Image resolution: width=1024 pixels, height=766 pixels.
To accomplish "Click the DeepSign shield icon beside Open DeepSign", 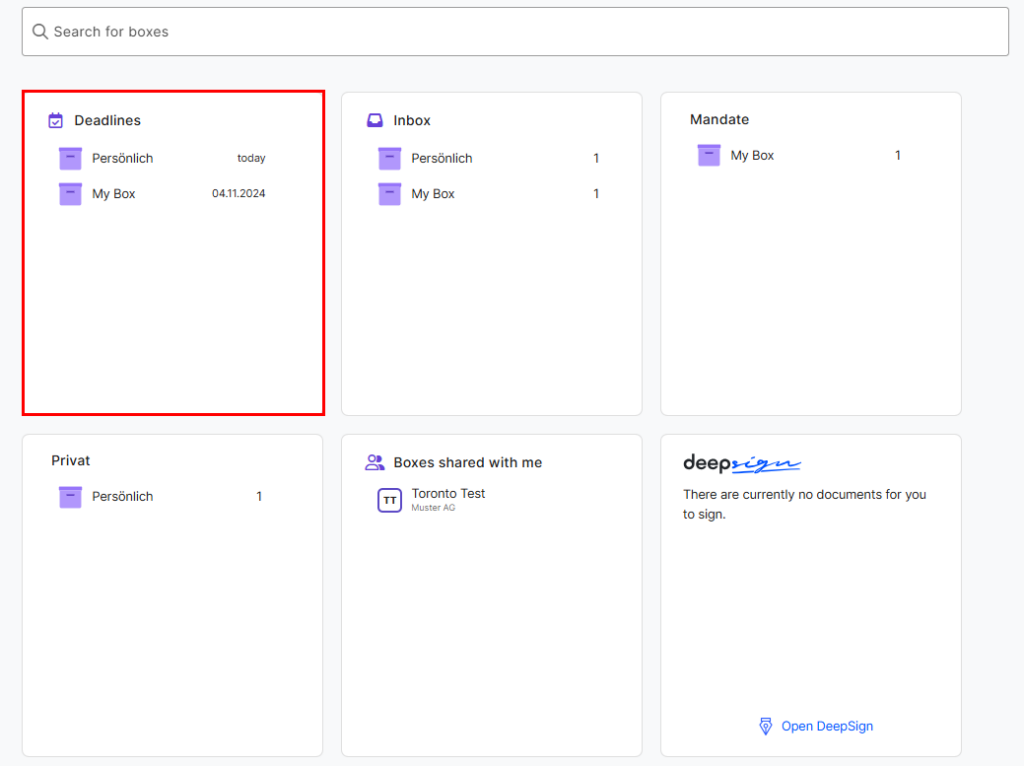I will pyautogui.click(x=766, y=727).
